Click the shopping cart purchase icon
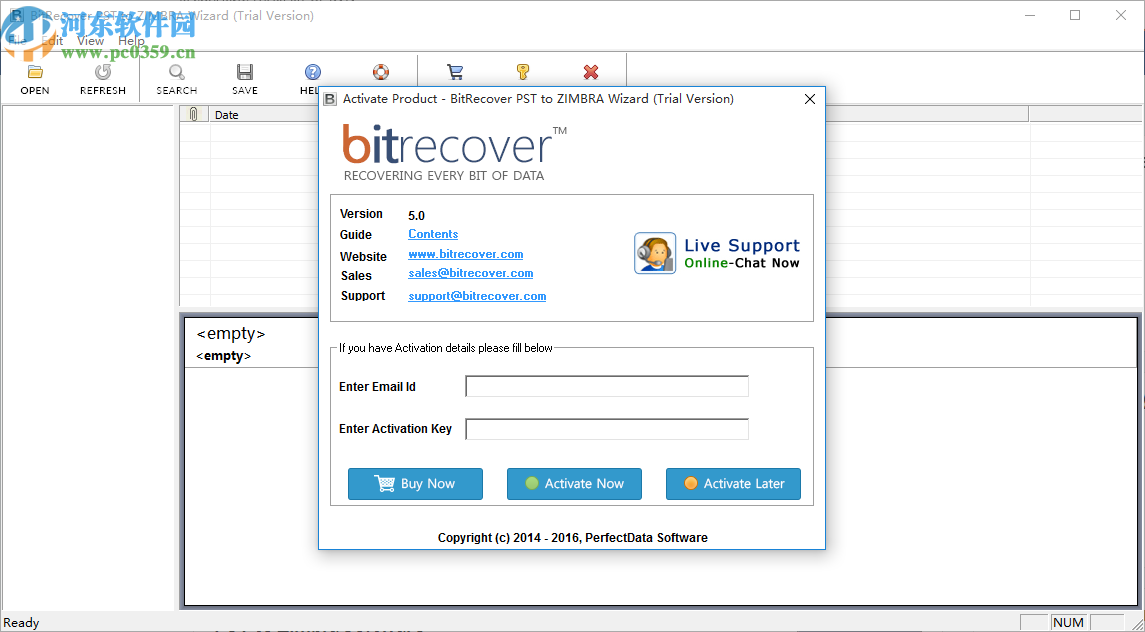 [455, 72]
